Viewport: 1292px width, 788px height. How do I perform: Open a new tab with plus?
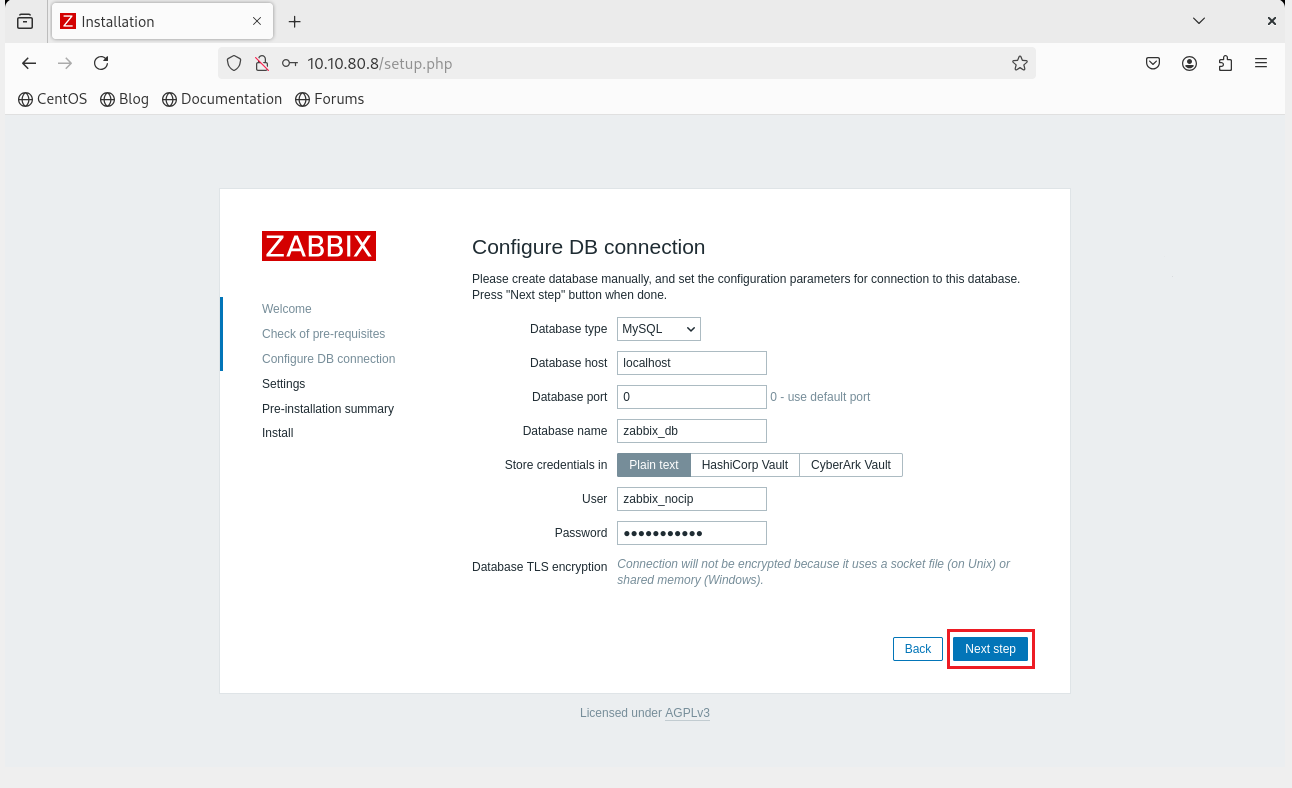[295, 21]
